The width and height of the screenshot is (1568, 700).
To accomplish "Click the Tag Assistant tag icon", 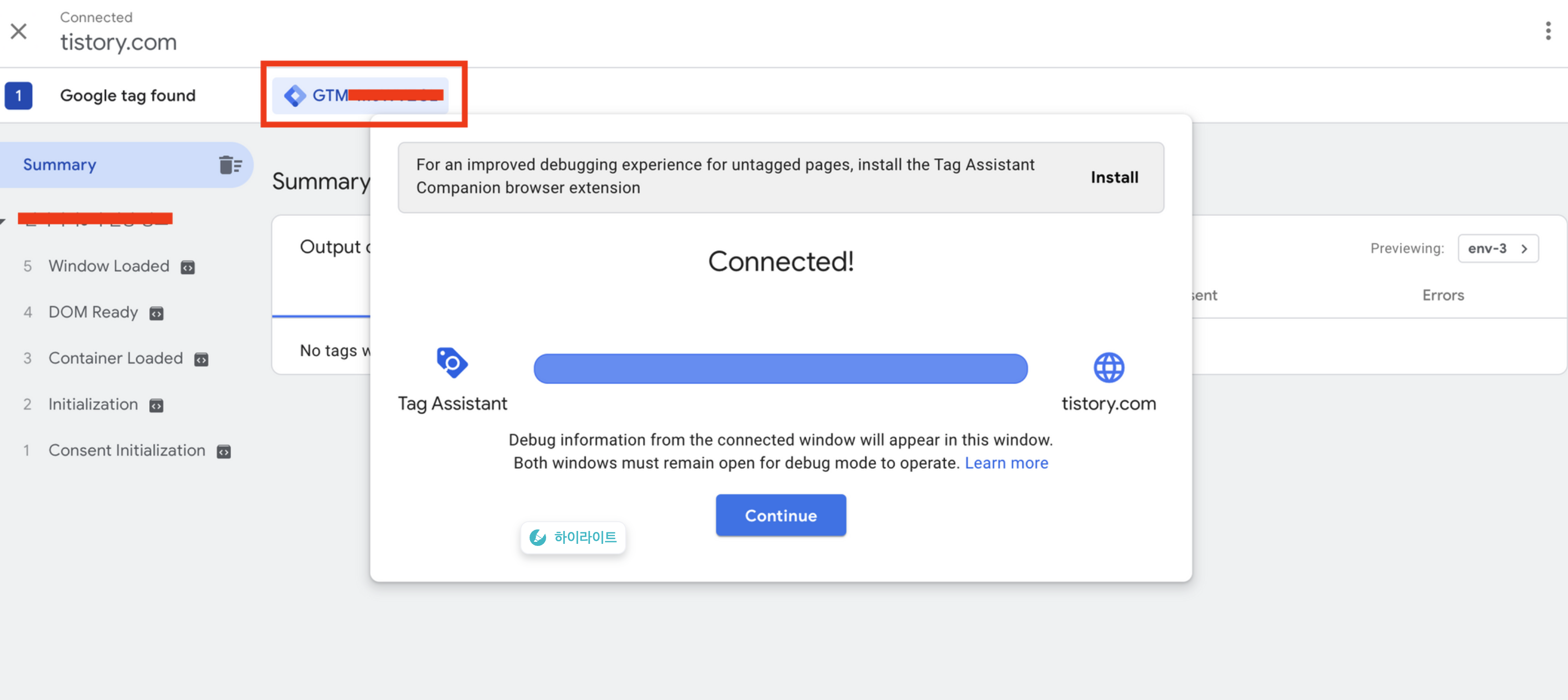I will tap(451, 363).
